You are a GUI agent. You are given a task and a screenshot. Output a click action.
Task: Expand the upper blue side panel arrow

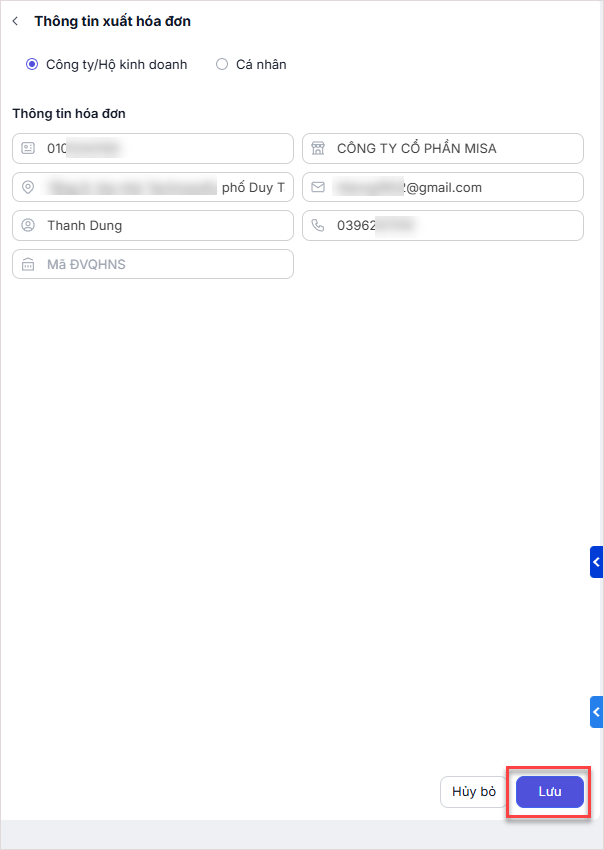597,562
